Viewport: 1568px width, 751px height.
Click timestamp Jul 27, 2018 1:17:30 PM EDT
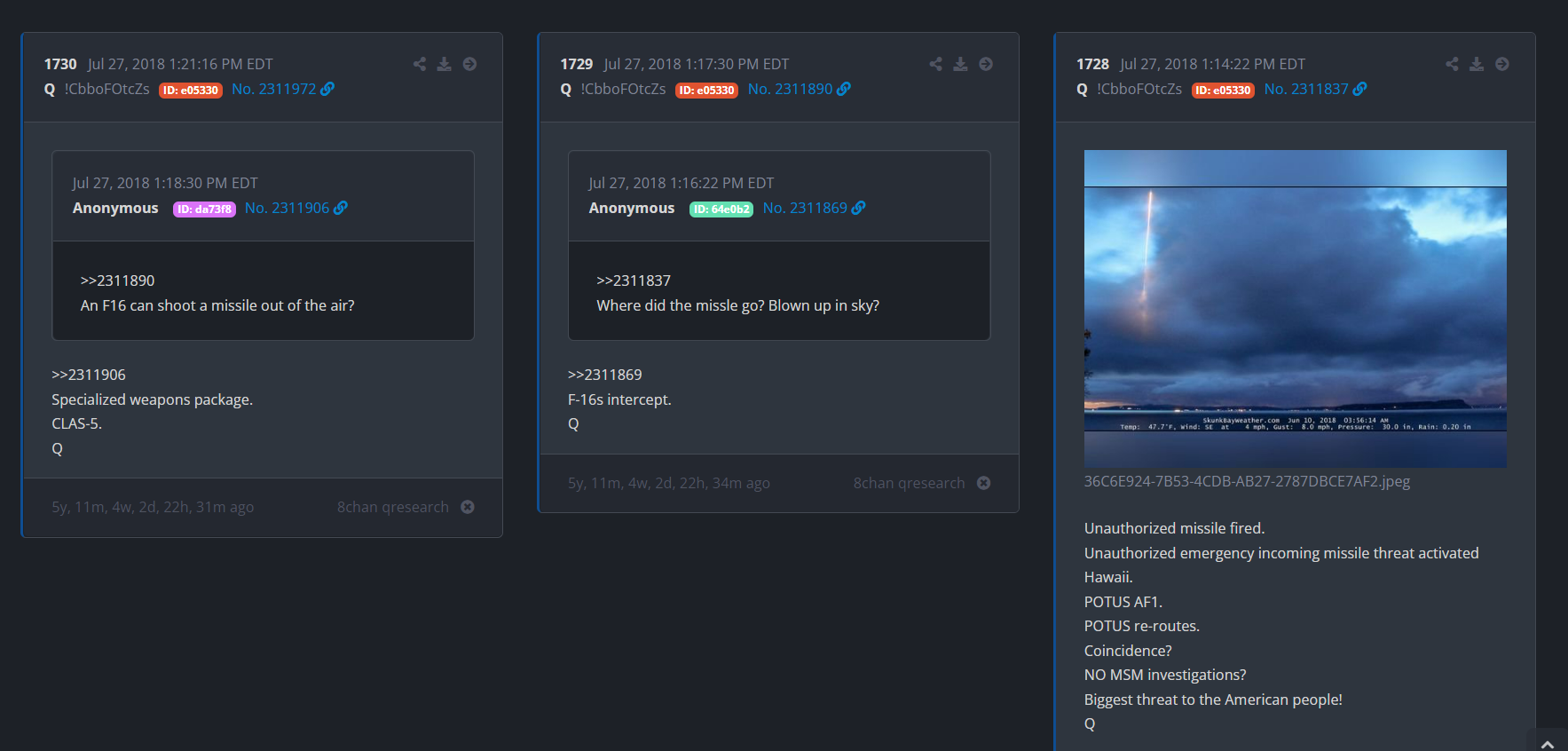click(x=697, y=64)
